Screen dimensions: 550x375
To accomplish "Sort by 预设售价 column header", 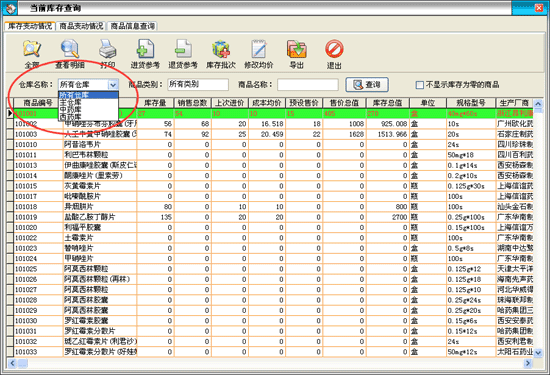I will pyautogui.click(x=304, y=103).
